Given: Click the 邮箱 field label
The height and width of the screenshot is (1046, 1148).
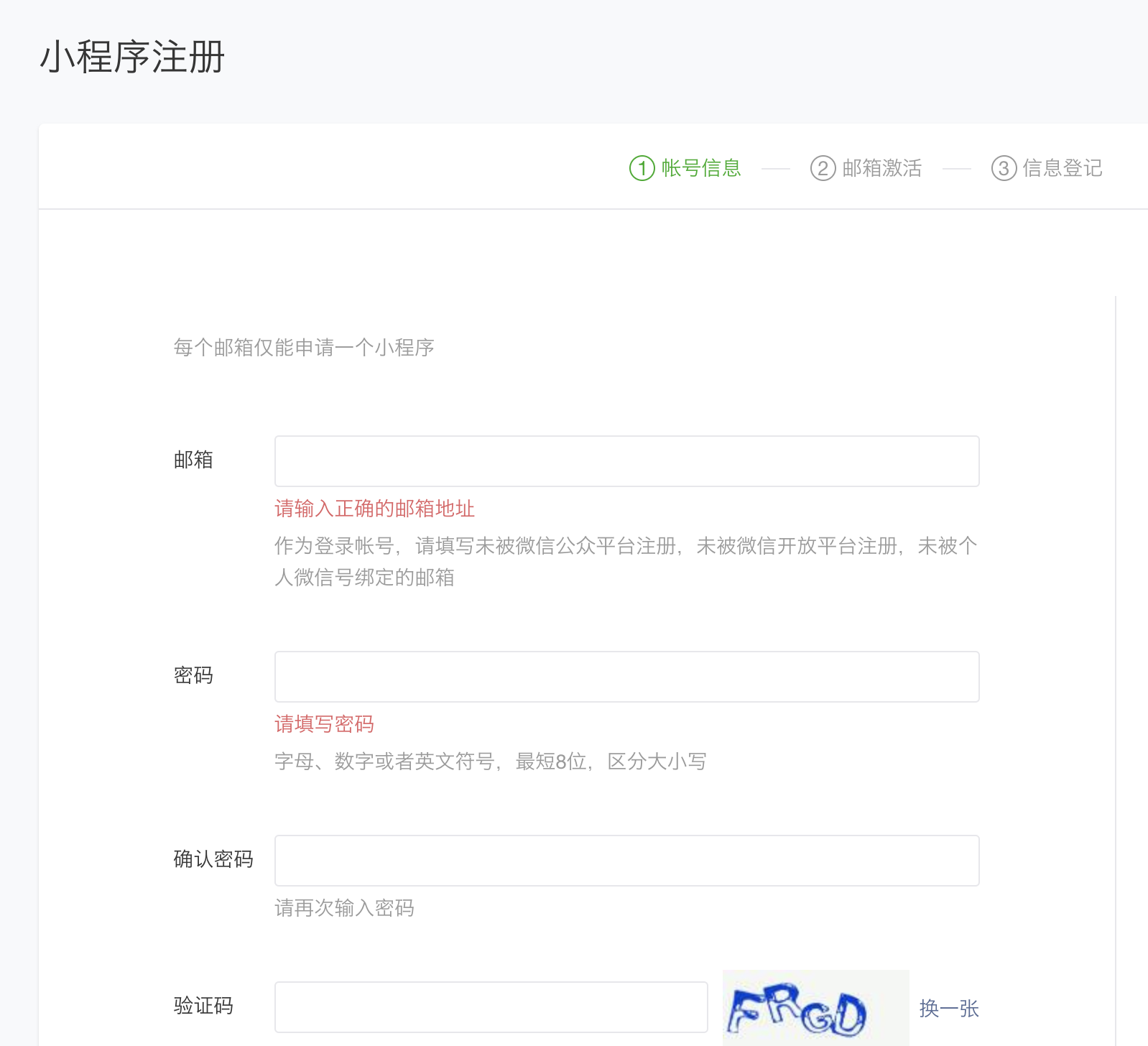Looking at the screenshot, I should [193, 460].
